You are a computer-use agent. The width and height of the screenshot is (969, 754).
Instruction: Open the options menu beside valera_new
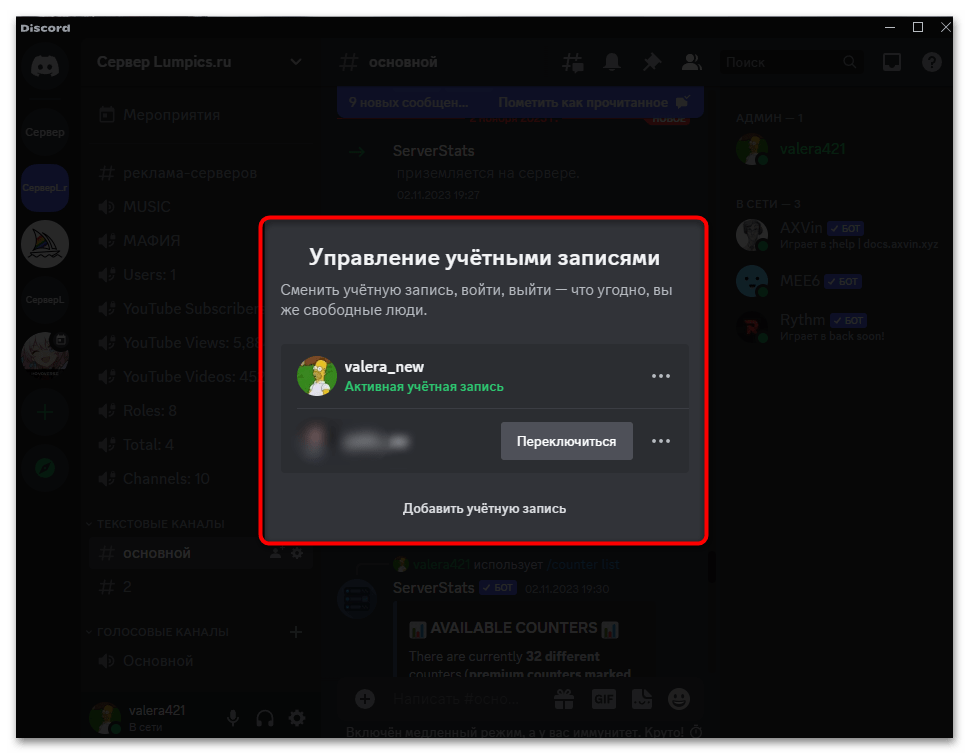660,375
